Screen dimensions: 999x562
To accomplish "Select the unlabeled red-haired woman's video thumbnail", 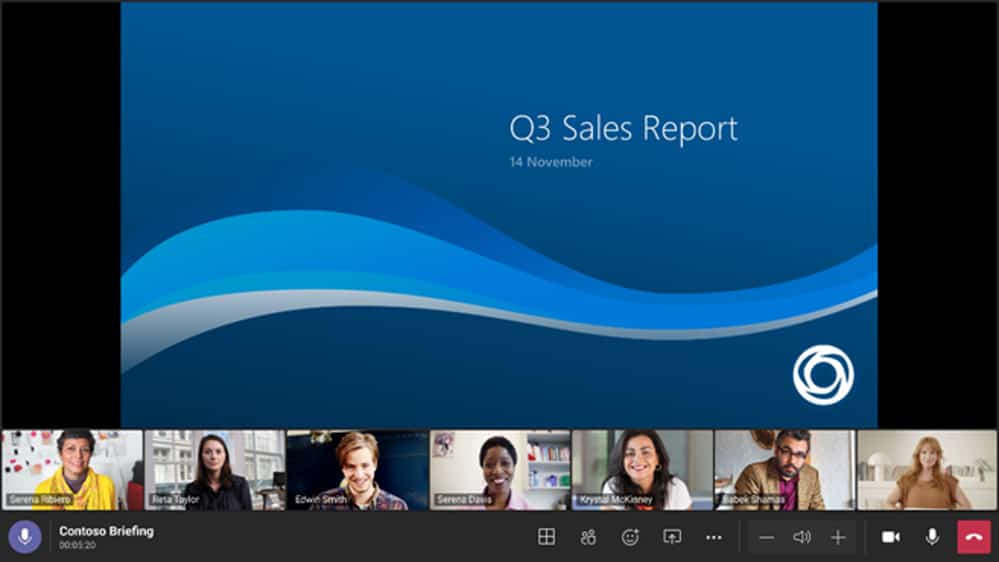I will tap(927, 470).
